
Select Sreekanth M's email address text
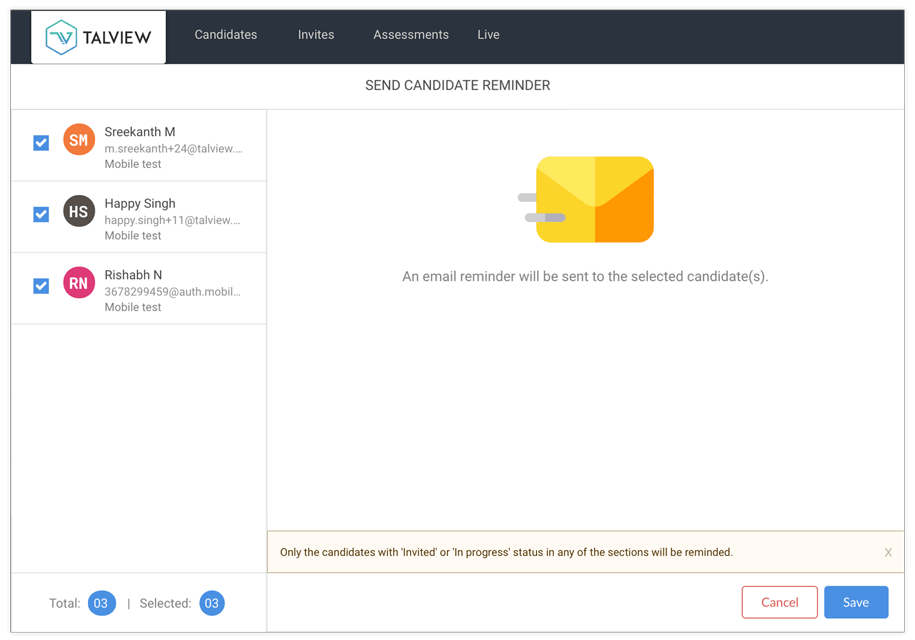173,149
